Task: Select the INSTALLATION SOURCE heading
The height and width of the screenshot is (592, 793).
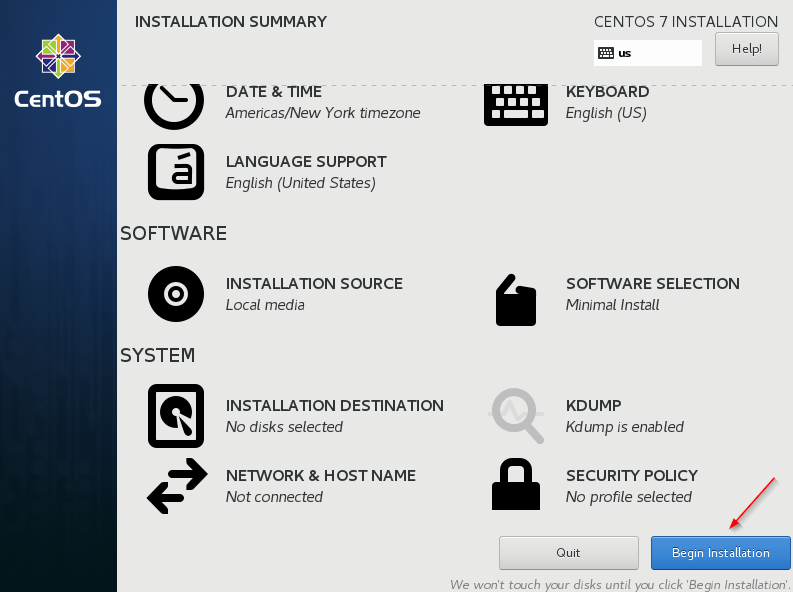Action: point(314,284)
